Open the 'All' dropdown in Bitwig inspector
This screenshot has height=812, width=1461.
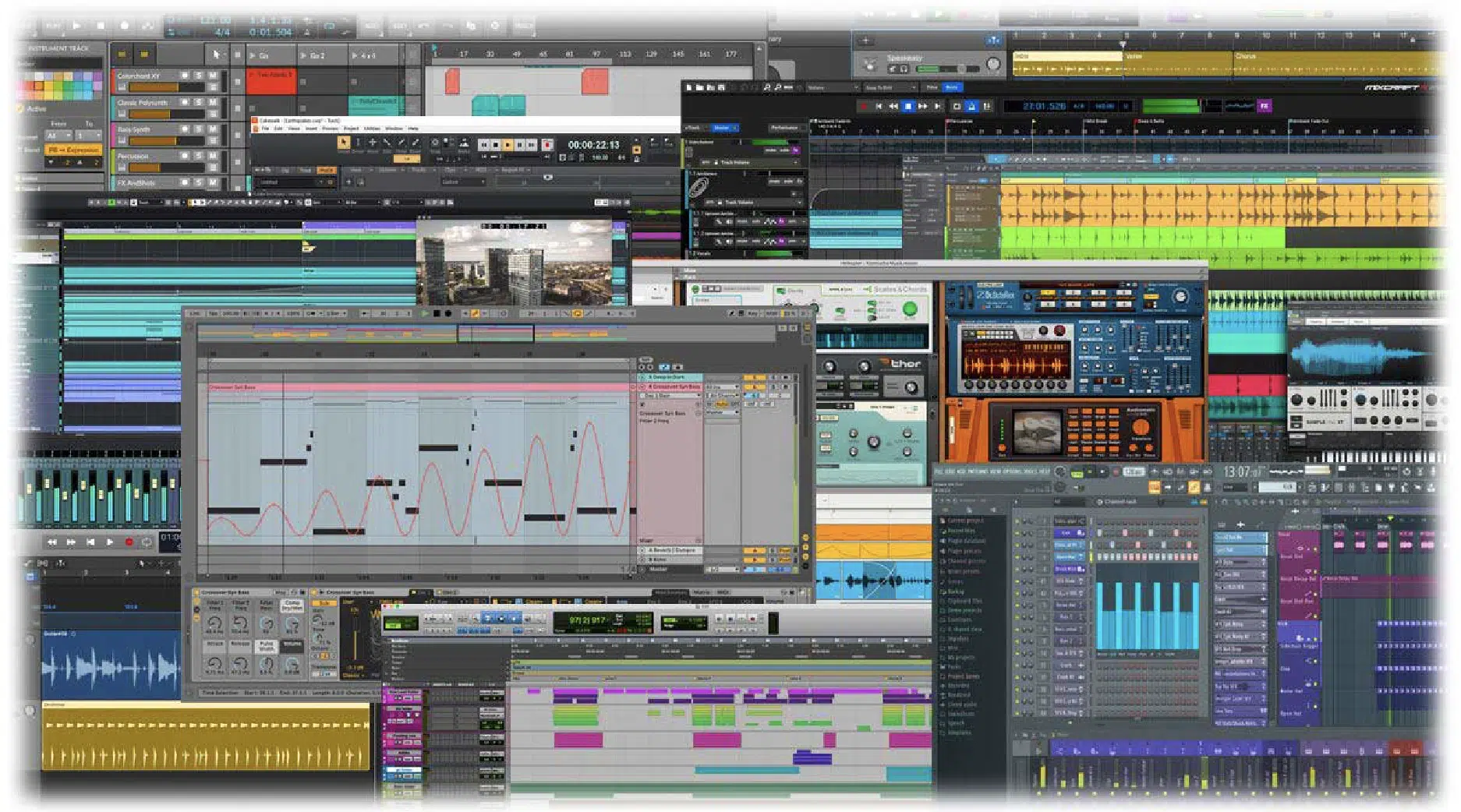58,136
